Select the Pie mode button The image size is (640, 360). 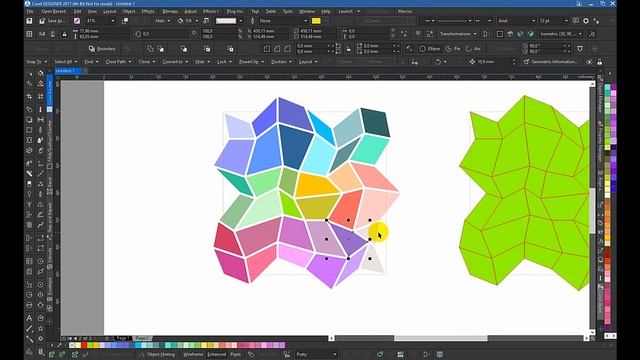(x=453, y=49)
